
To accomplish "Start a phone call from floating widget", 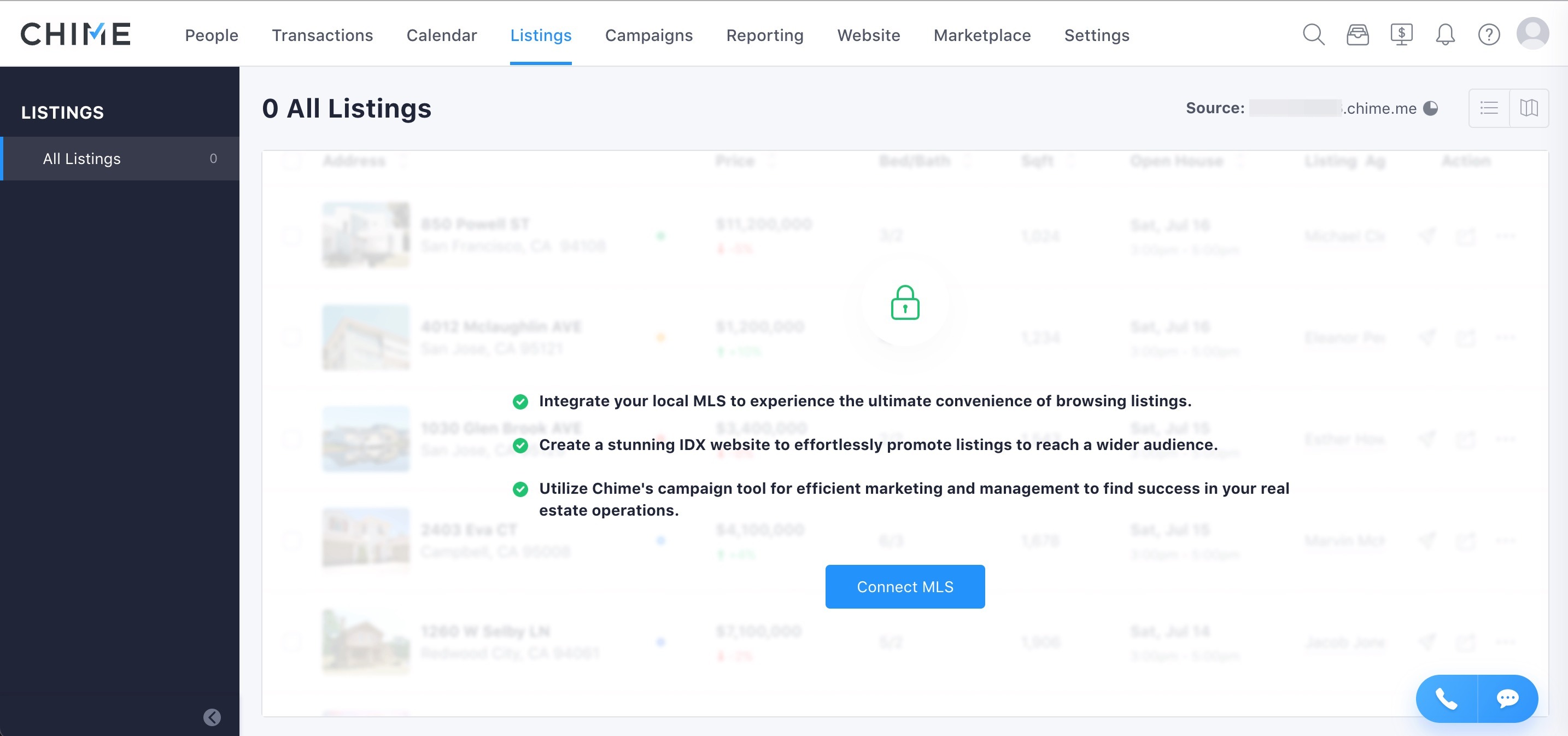I will tap(1446, 698).
